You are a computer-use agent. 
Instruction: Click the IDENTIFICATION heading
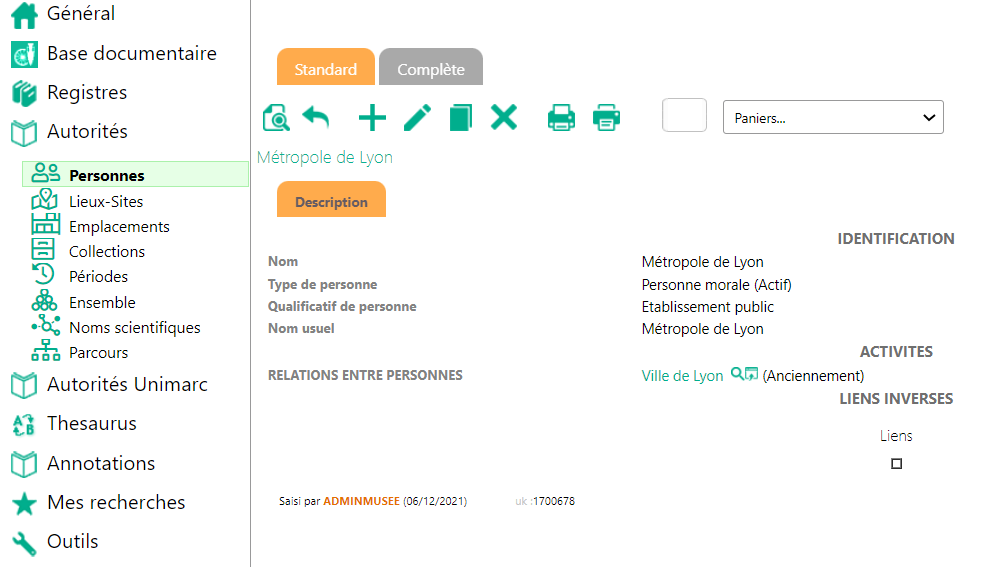coord(896,239)
